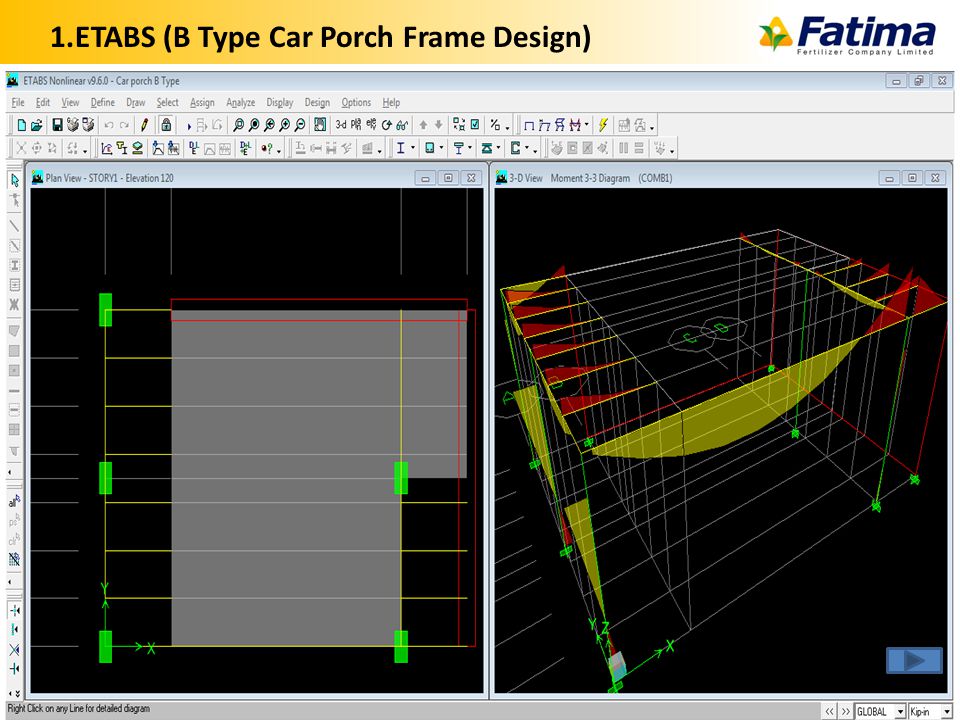Click the Show Deformed Shape icon
This screenshot has height=720, width=960.
(544, 126)
